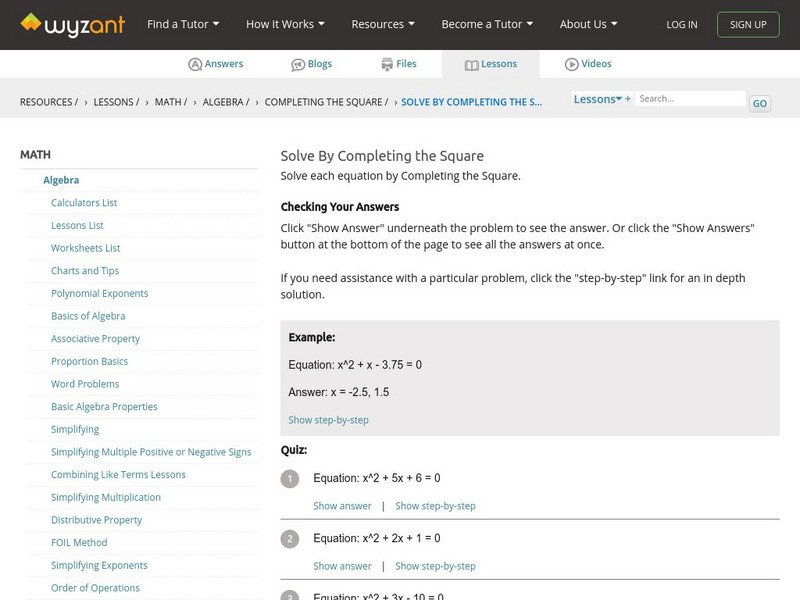
Task: Open the Find a Tutor dropdown
Action: click(x=183, y=24)
